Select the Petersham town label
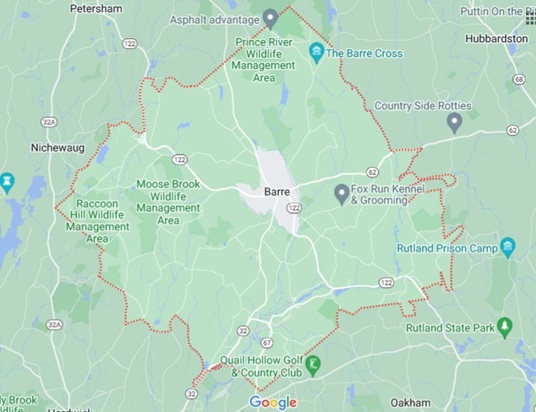The width and height of the screenshot is (536, 412). click(96, 9)
